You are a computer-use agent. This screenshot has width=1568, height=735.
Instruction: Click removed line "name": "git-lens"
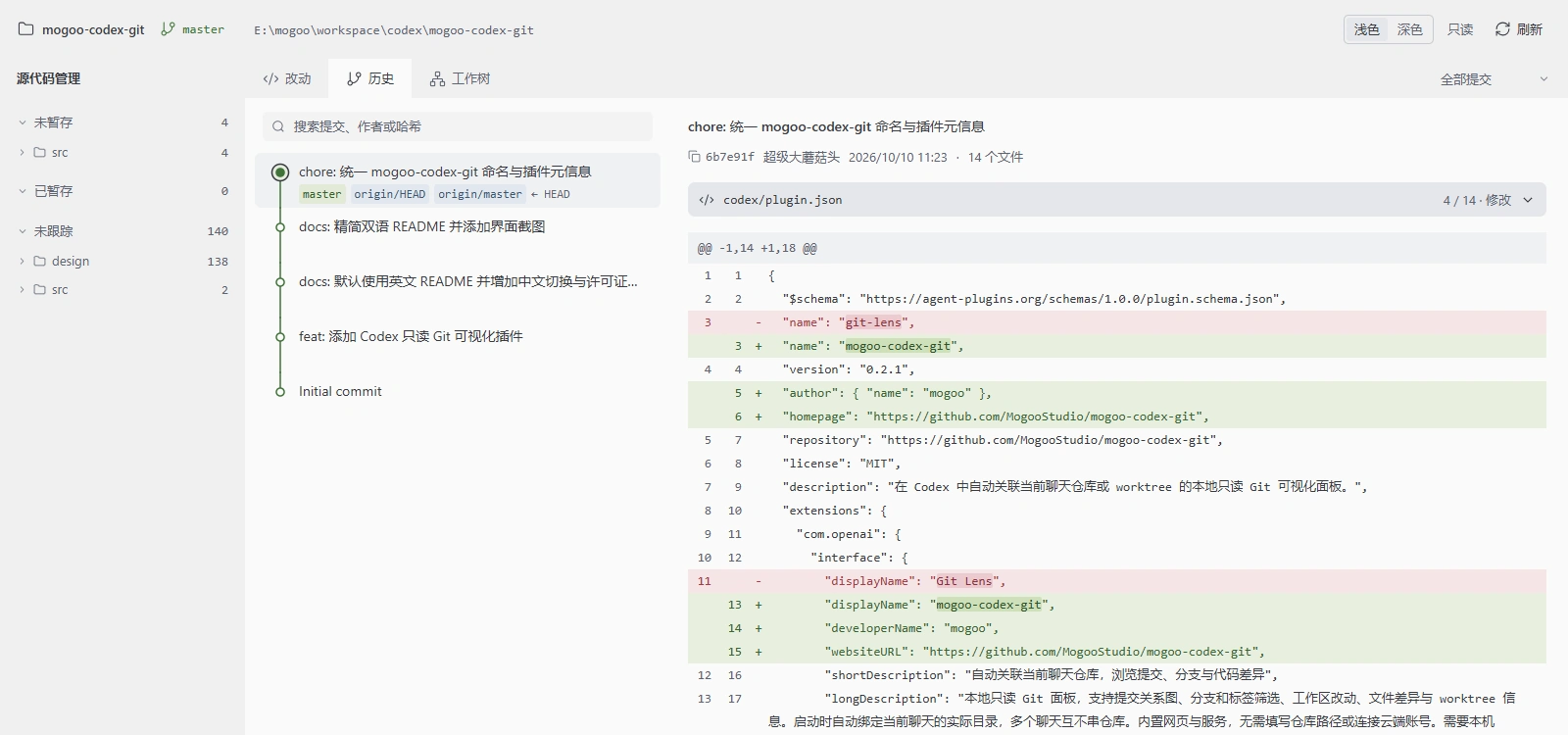coord(1117,322)
